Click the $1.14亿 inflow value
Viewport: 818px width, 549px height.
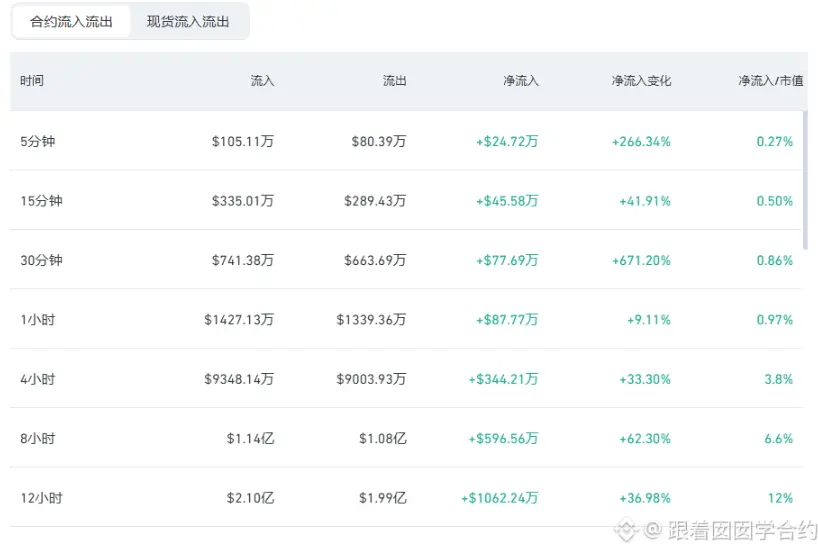(x=250, y=439)
